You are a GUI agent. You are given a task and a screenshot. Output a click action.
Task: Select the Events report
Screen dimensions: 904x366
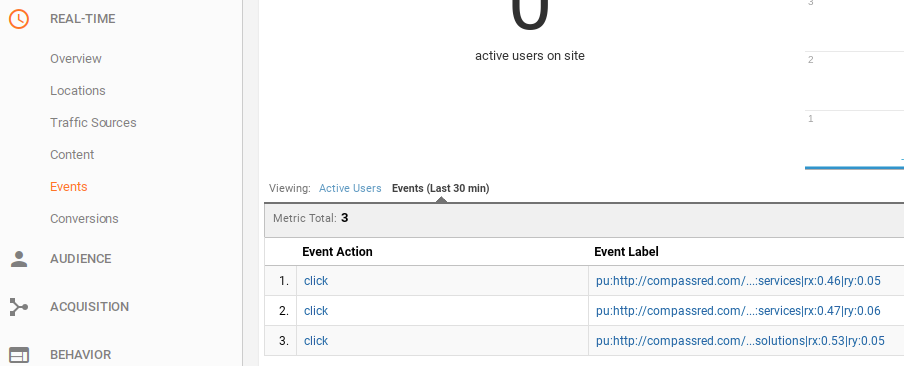pyautogui.click(x=69, y=187)
